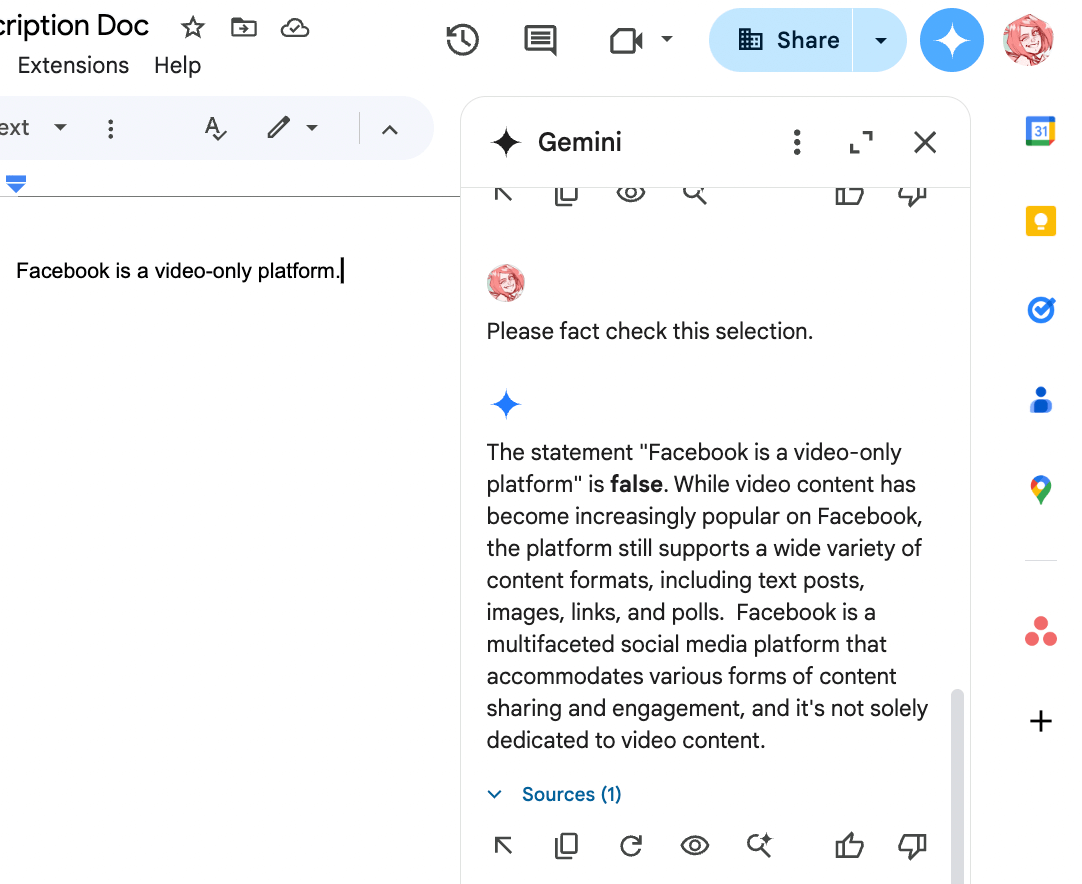Select the pencil editing mode icon

pyautogui.click(x=279, y=128)
